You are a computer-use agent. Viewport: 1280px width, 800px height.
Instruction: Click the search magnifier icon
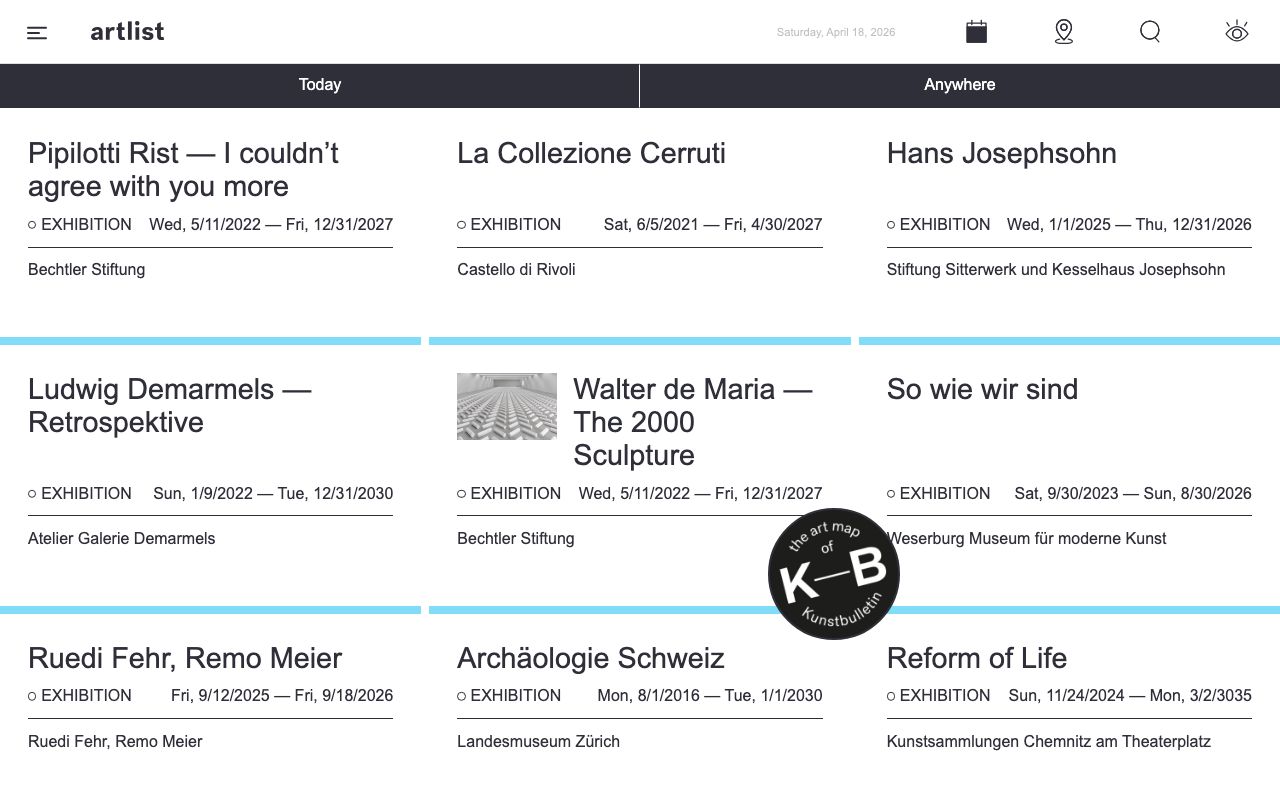coord(1150,32)
